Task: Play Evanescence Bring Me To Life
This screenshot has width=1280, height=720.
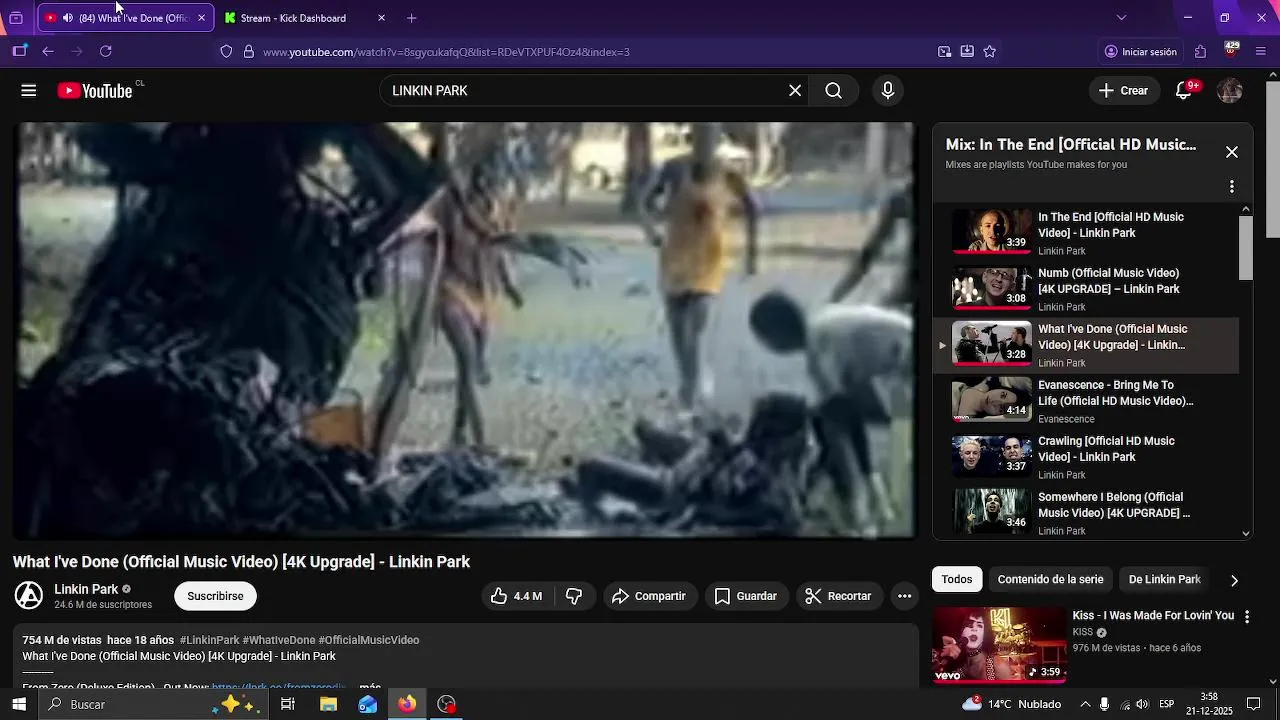Action: click(x=1086, y=400)
